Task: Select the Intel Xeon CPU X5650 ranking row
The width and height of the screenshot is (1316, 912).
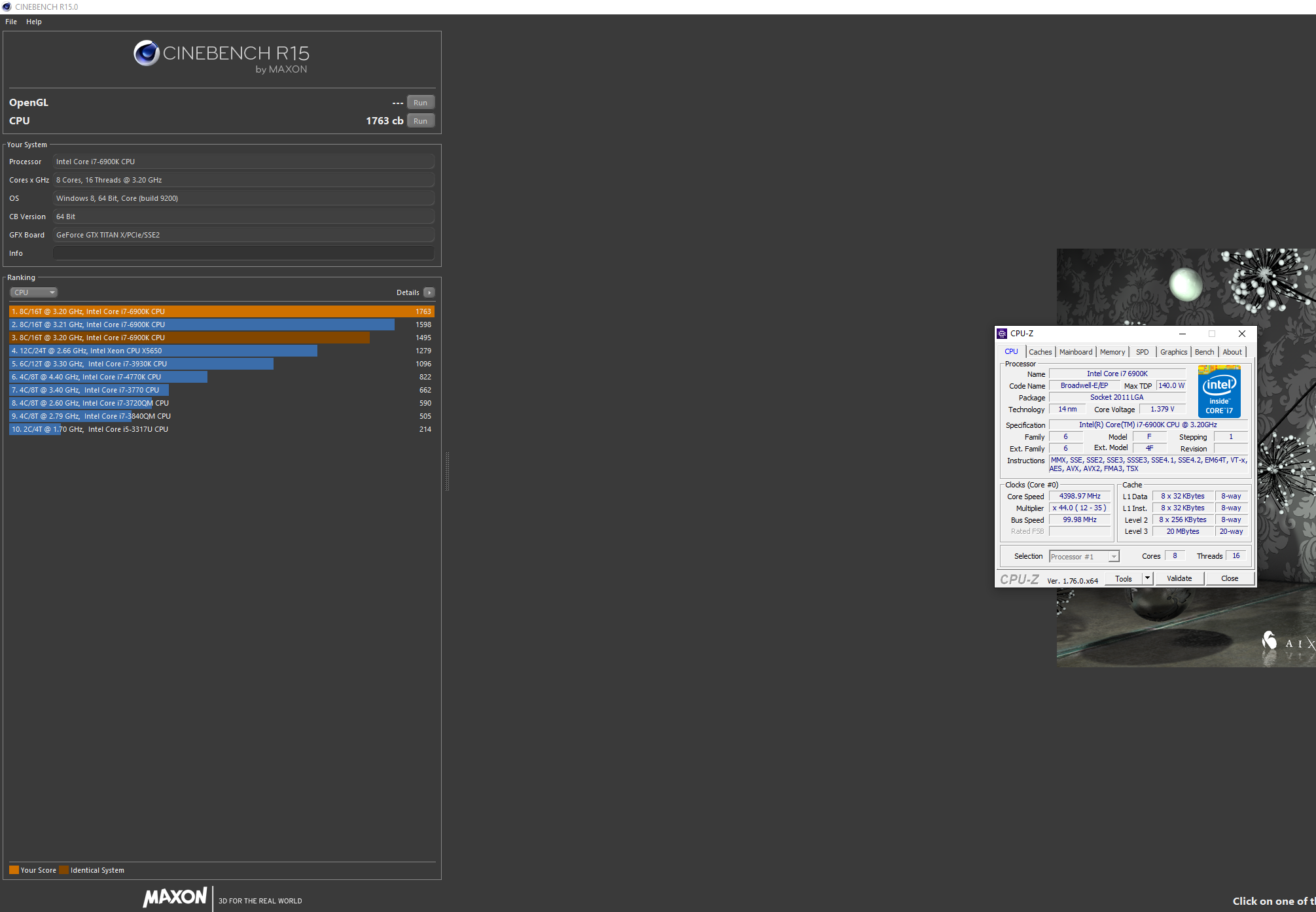Action: pos(222,351)
